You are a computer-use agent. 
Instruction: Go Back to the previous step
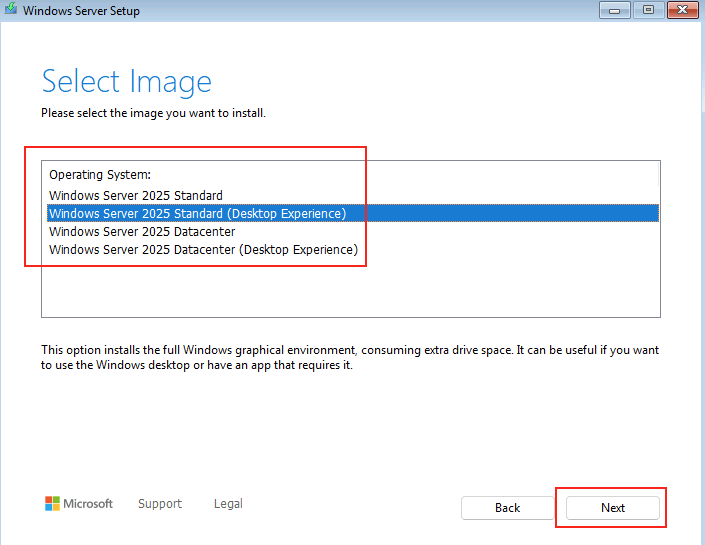(x=508, y=508)
